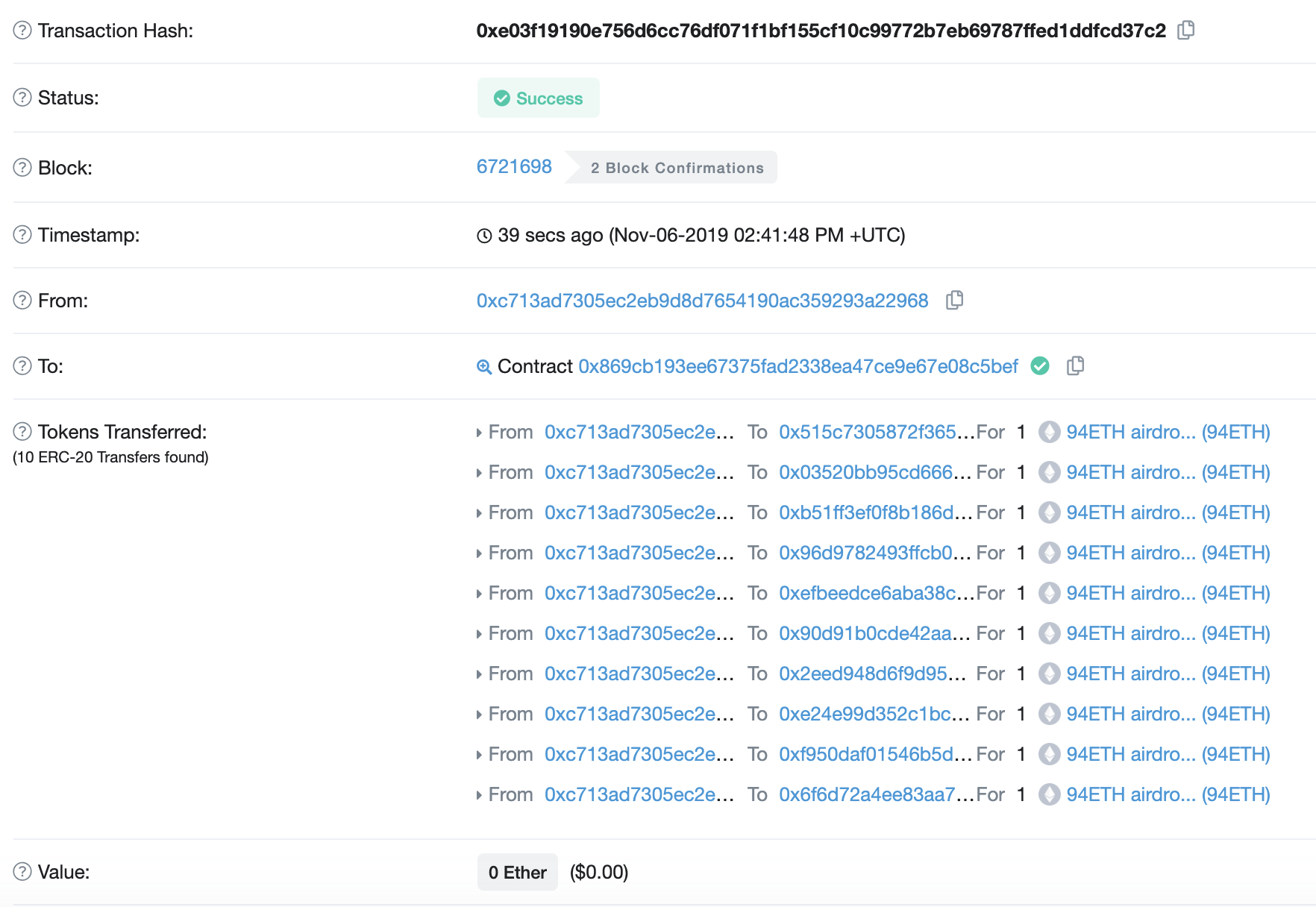The width and height of the screenshot is (1316, 907).
Task: Click the Tokens Transferred help icon
Action: tap(22, 432)
